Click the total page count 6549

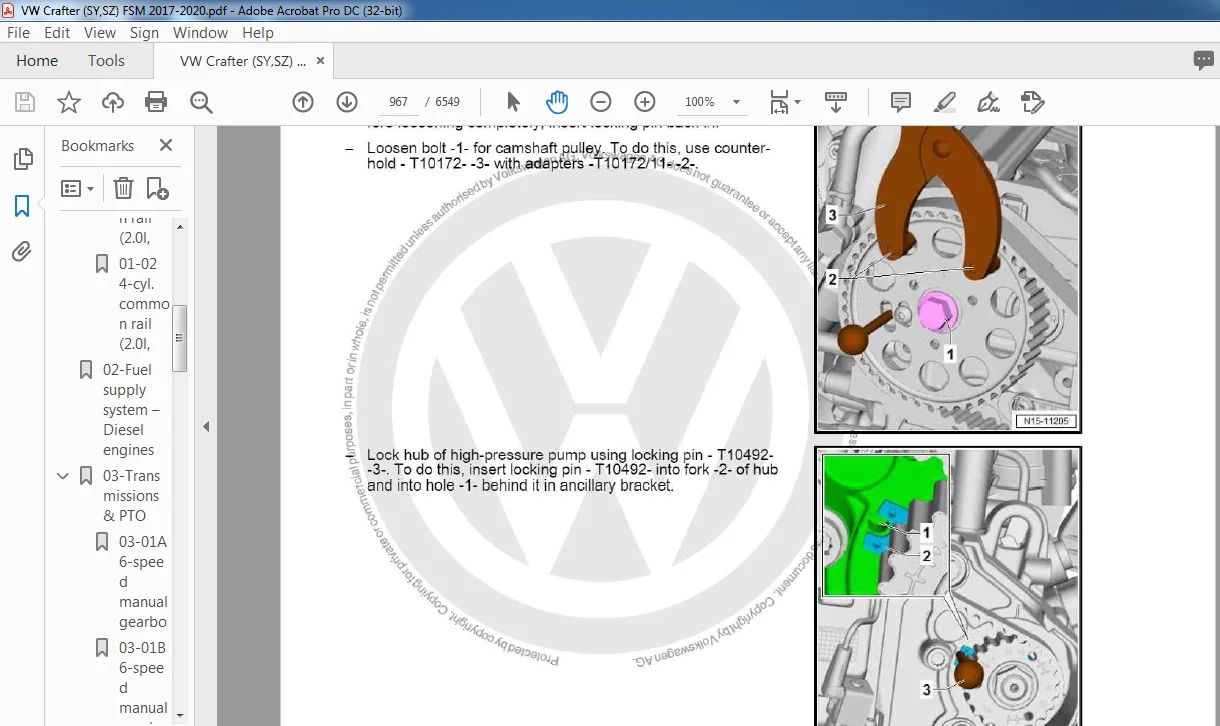point(448,102)
